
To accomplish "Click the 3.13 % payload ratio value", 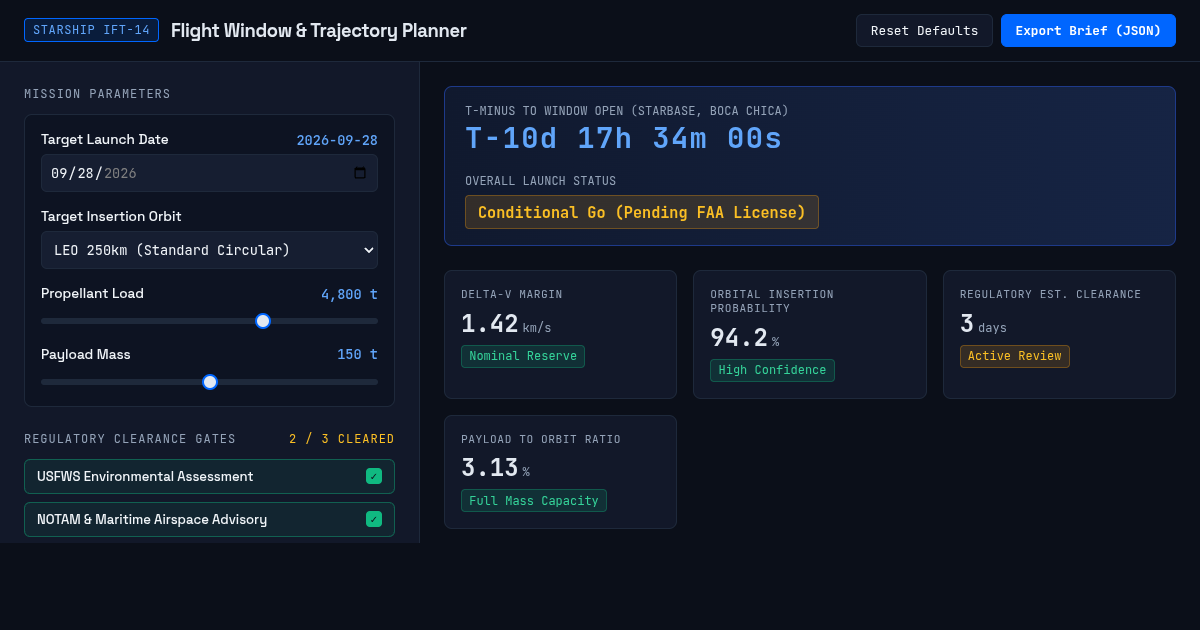I will pyautogui.click(x=495, y=468).
